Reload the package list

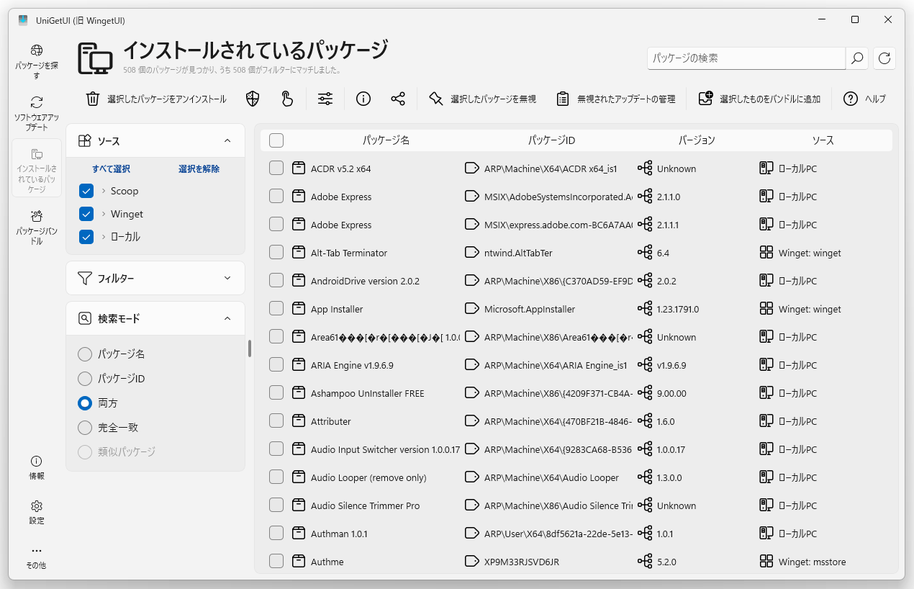[884, 58]
